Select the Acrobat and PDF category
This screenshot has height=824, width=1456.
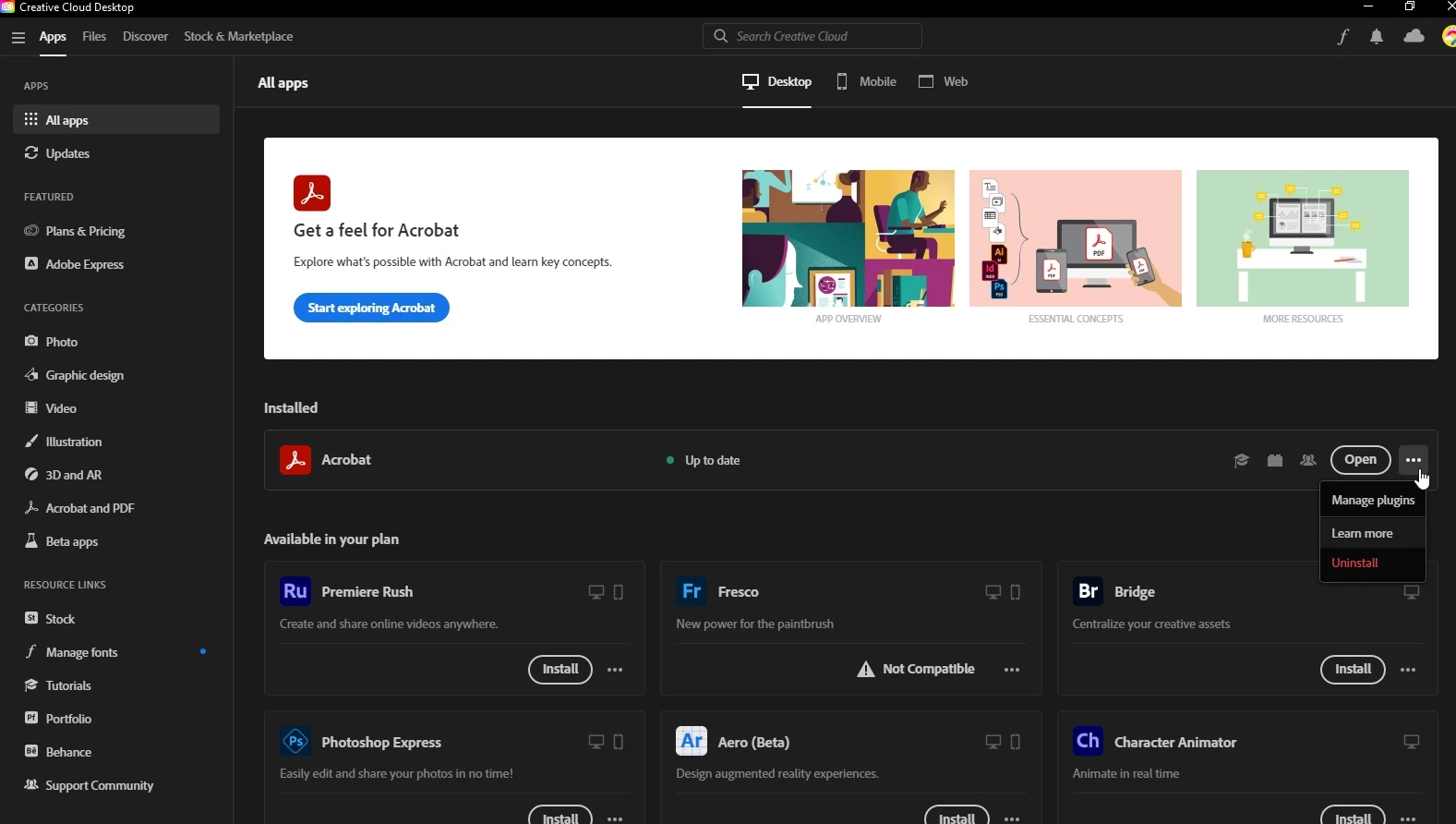pyautogui.click(x=116, y=508)
